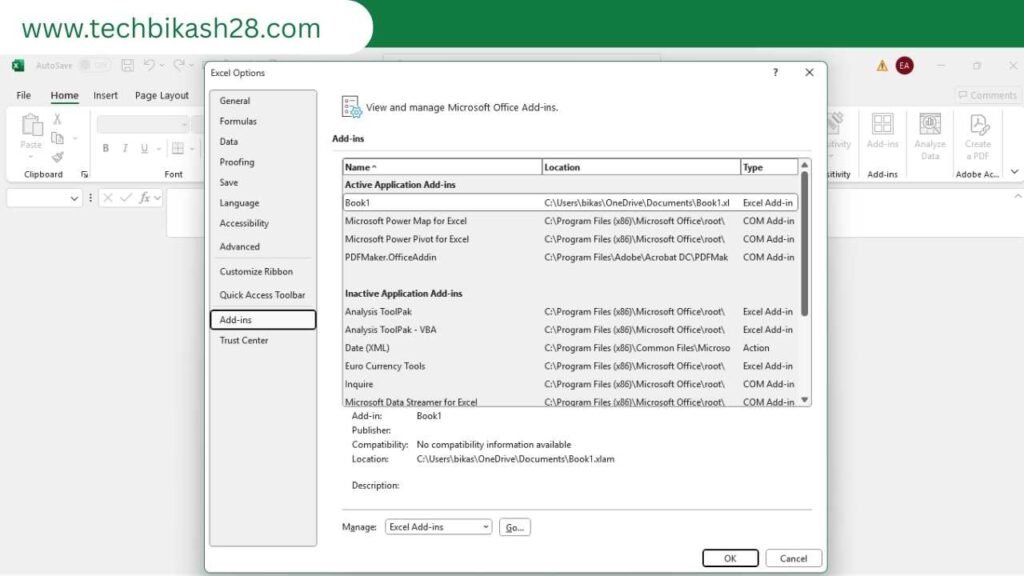Open the Borders dropdown arrow
1024x576 pixels.
pos(192,149)
